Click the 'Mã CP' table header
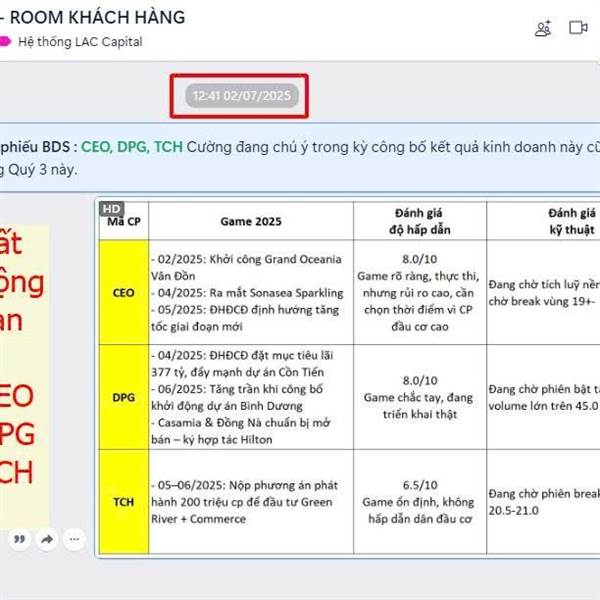600x600 pixels. pyautogui.click(x=124, y=221)
